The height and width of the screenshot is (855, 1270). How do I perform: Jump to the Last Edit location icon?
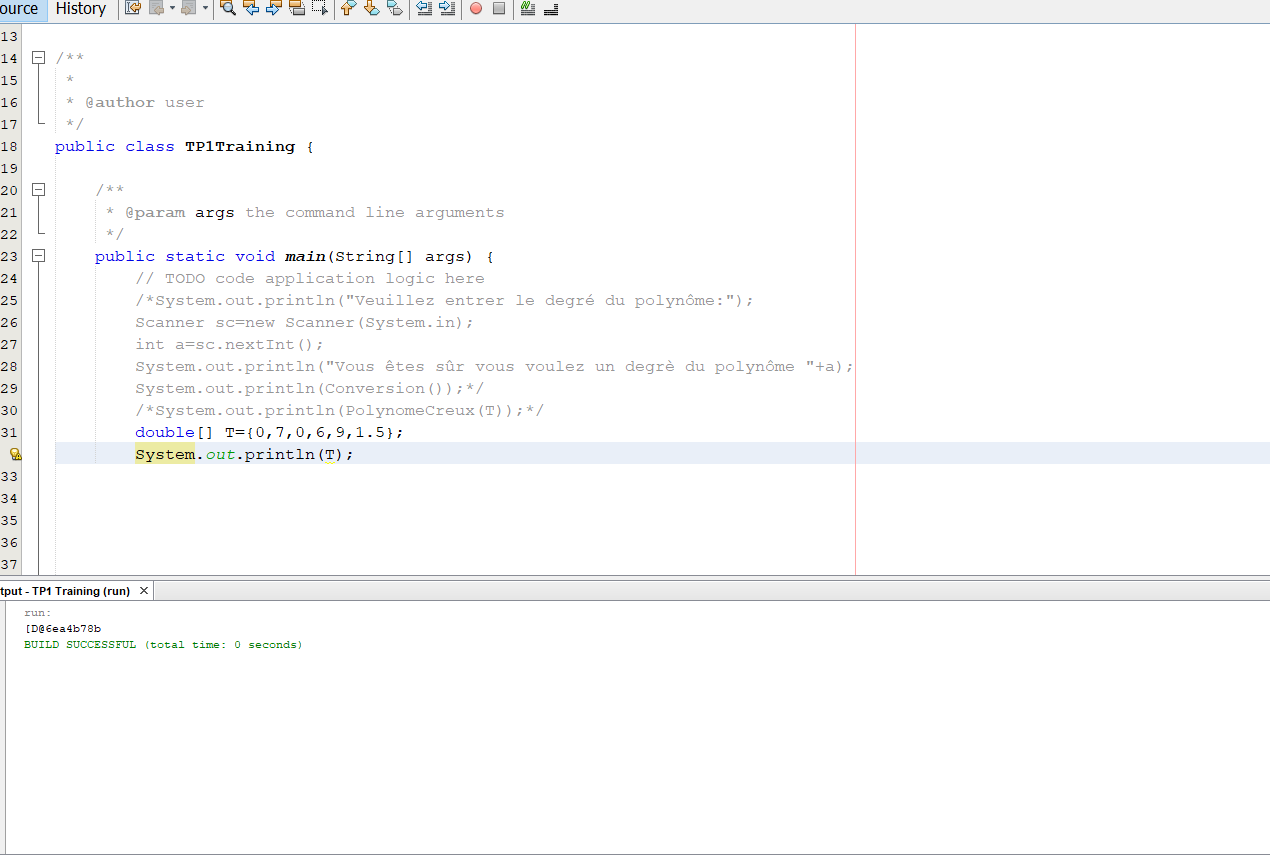tap(133, 9)
